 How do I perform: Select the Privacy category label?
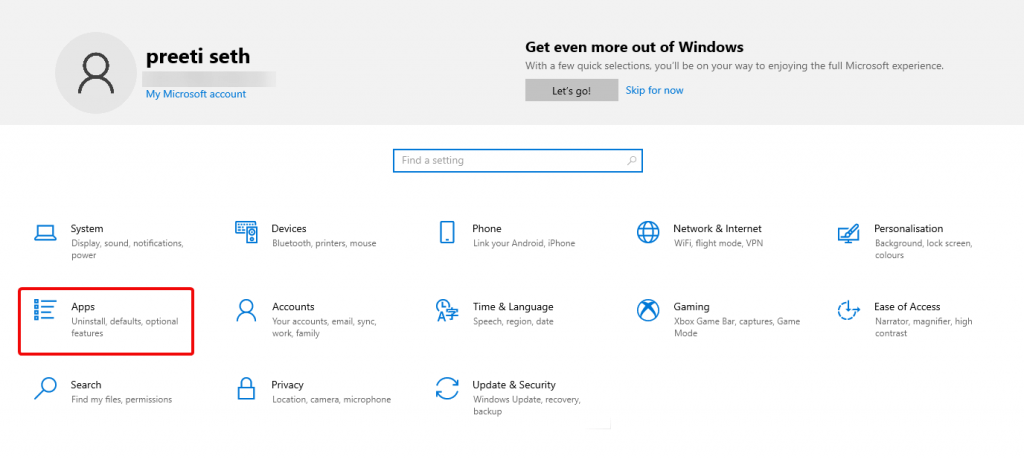287,385
